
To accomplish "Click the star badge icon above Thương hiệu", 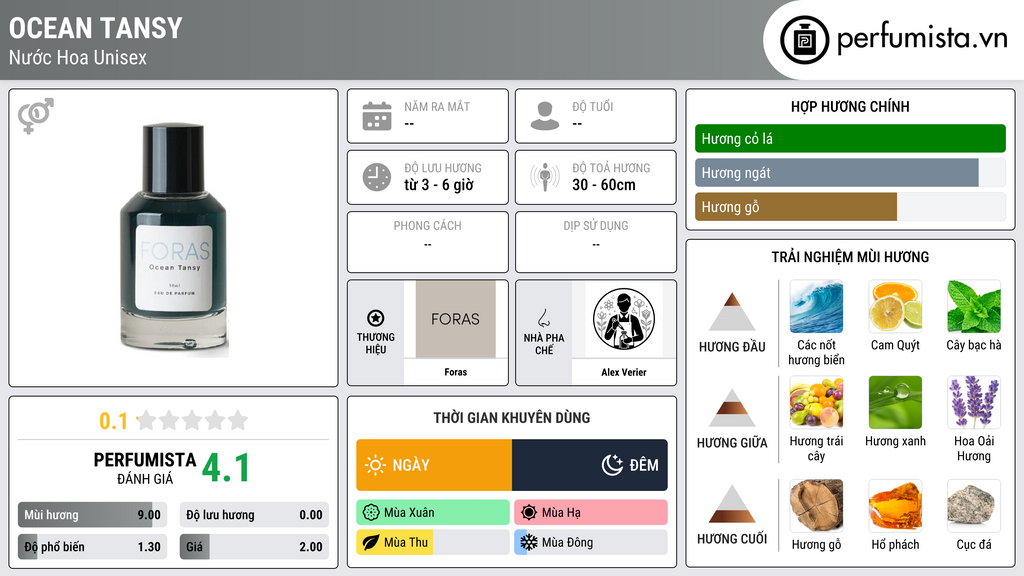I will pos(376,318).
